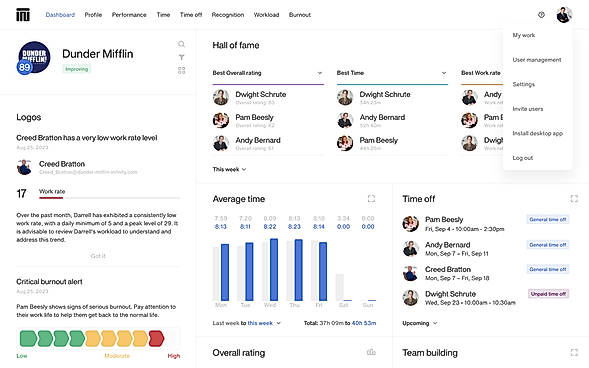Click Andy Bernard's avatar in Time off
This screenshot has height=368, width=589.
pyautogui.click(x=410, y=249)
